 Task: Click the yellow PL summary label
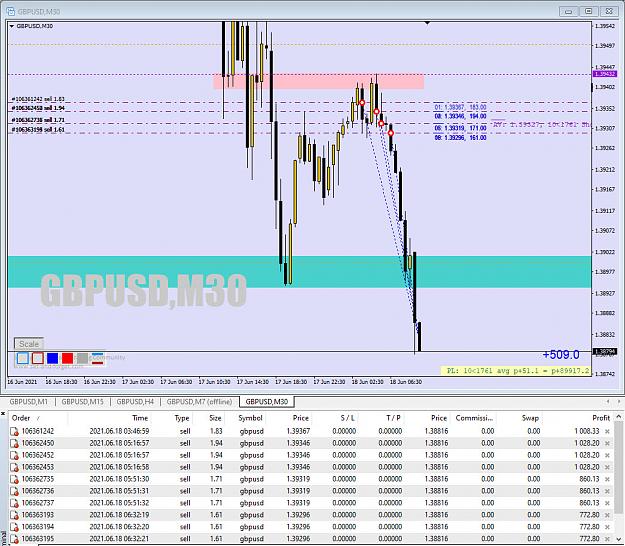(x=518, y=371)
